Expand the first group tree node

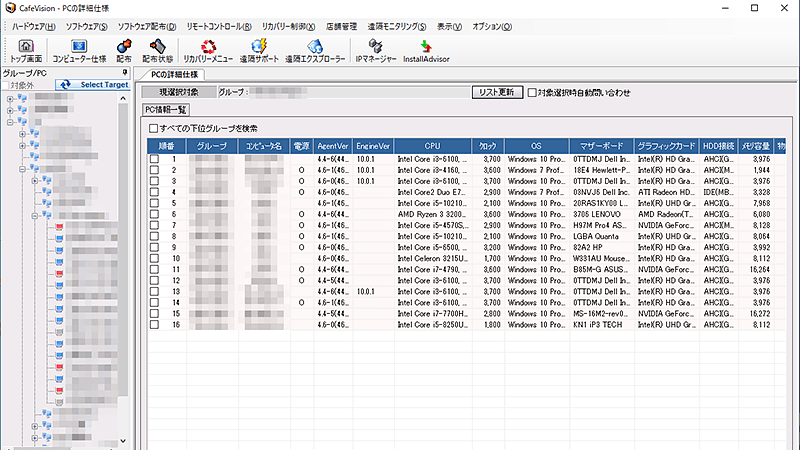pos(10,98)
